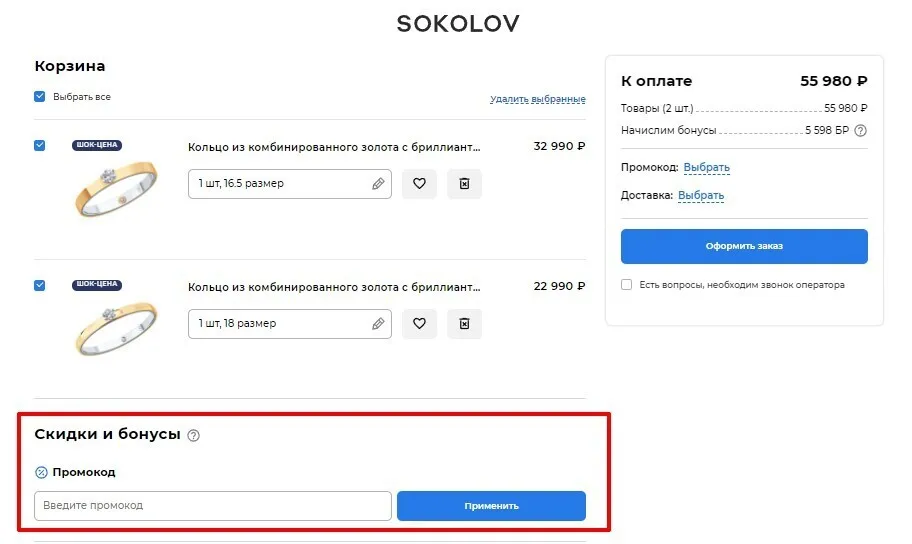Uncheck the first ring's checkbox
Screen dimensions: 912x544
point(40,145)
